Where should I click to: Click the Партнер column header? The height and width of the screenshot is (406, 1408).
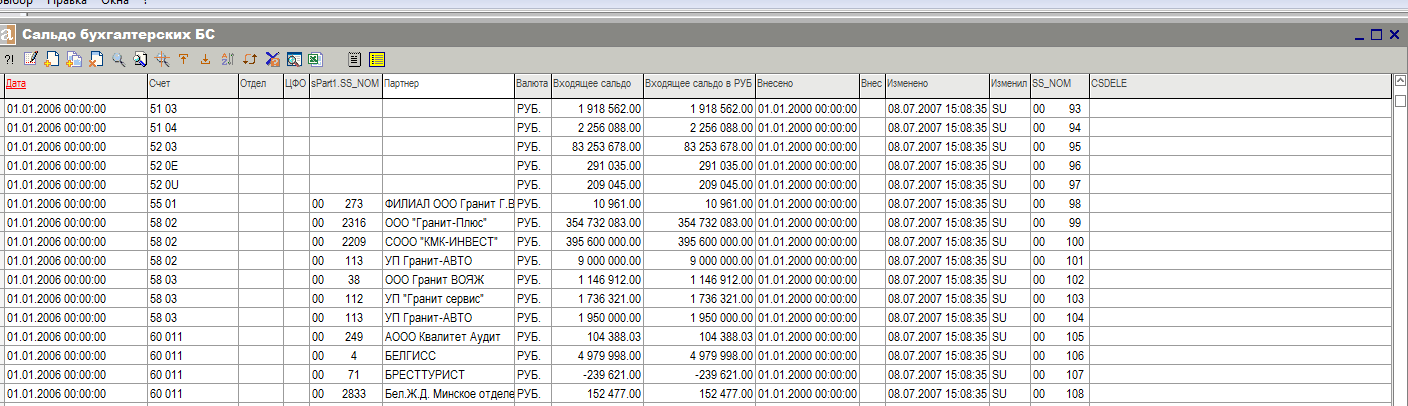[x=448, y=85]
